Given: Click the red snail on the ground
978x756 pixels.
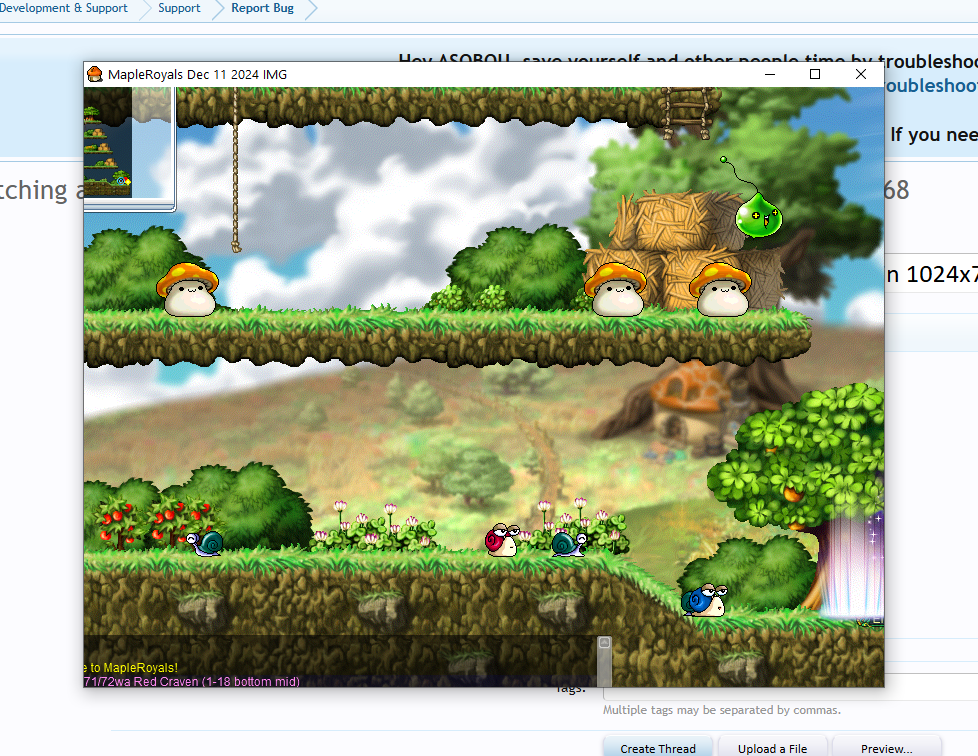Looking at the screenshot, I should pyautogui.click(x=502, y=540).
